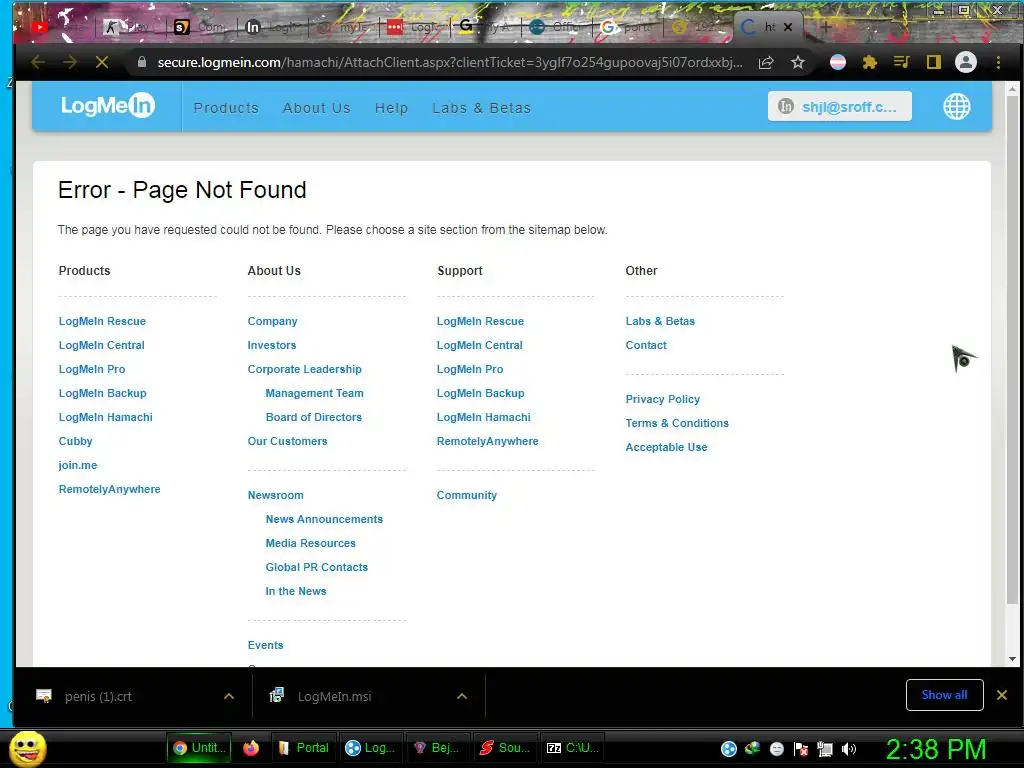1024x768 pixels.
Task: Switch to the 7-Zip C:\U... taskbar window
Action: (571, 748)
